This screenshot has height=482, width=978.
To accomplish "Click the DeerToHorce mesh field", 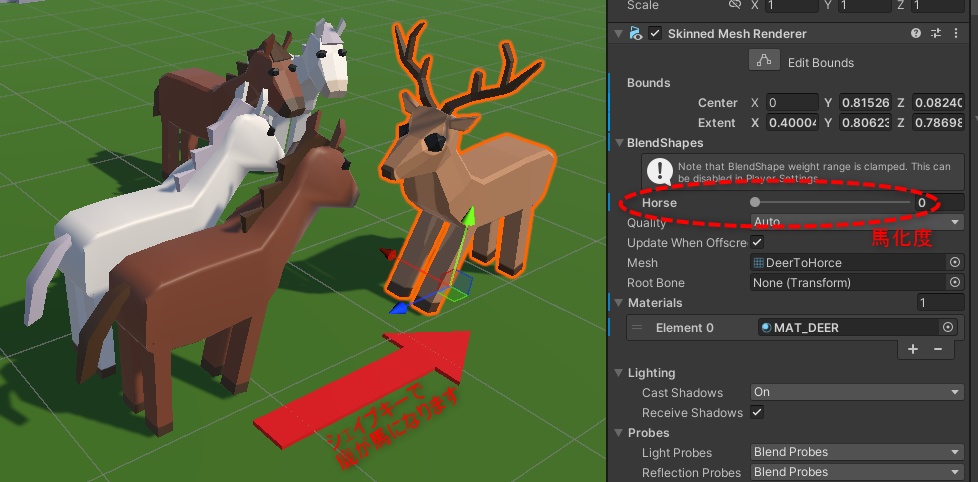I will pos(848,263).
